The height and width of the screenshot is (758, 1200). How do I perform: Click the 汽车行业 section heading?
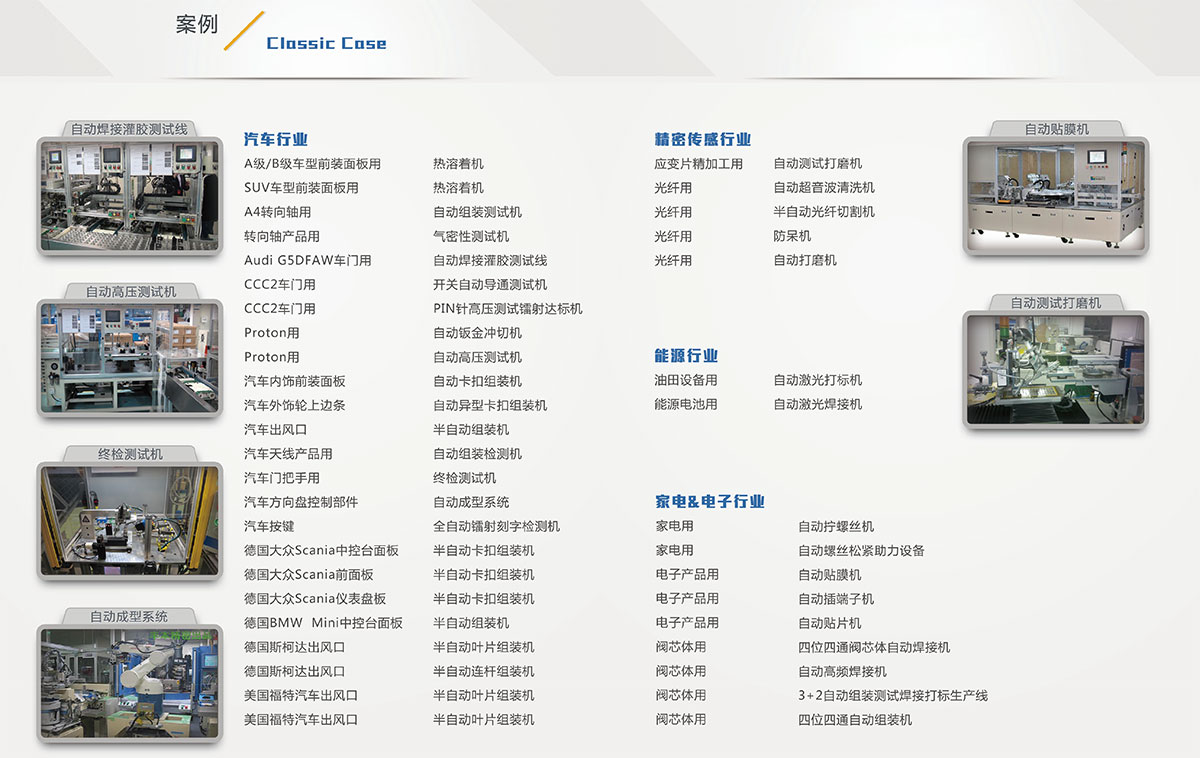276,140
